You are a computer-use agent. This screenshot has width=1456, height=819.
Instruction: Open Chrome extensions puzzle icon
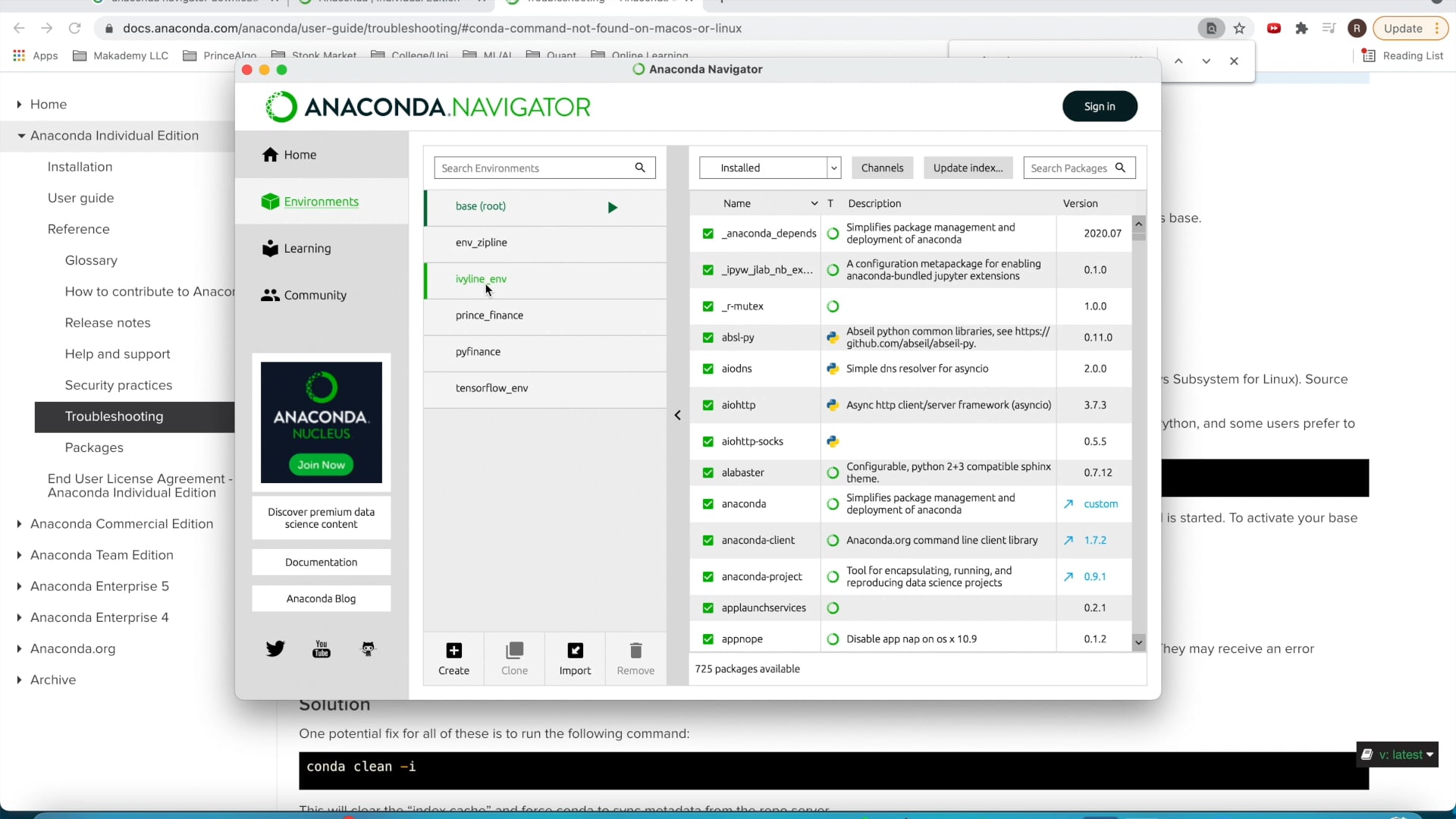click(1301, 28)
